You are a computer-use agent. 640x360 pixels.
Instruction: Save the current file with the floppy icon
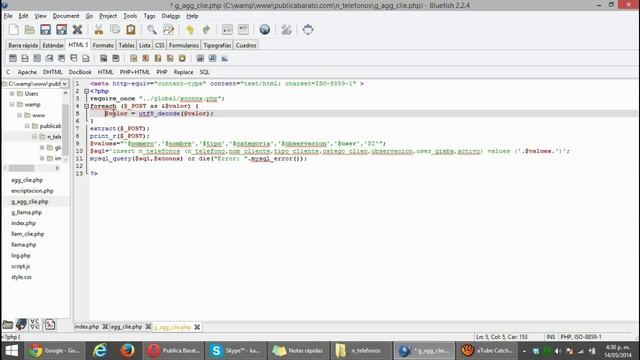coord(45,30)
